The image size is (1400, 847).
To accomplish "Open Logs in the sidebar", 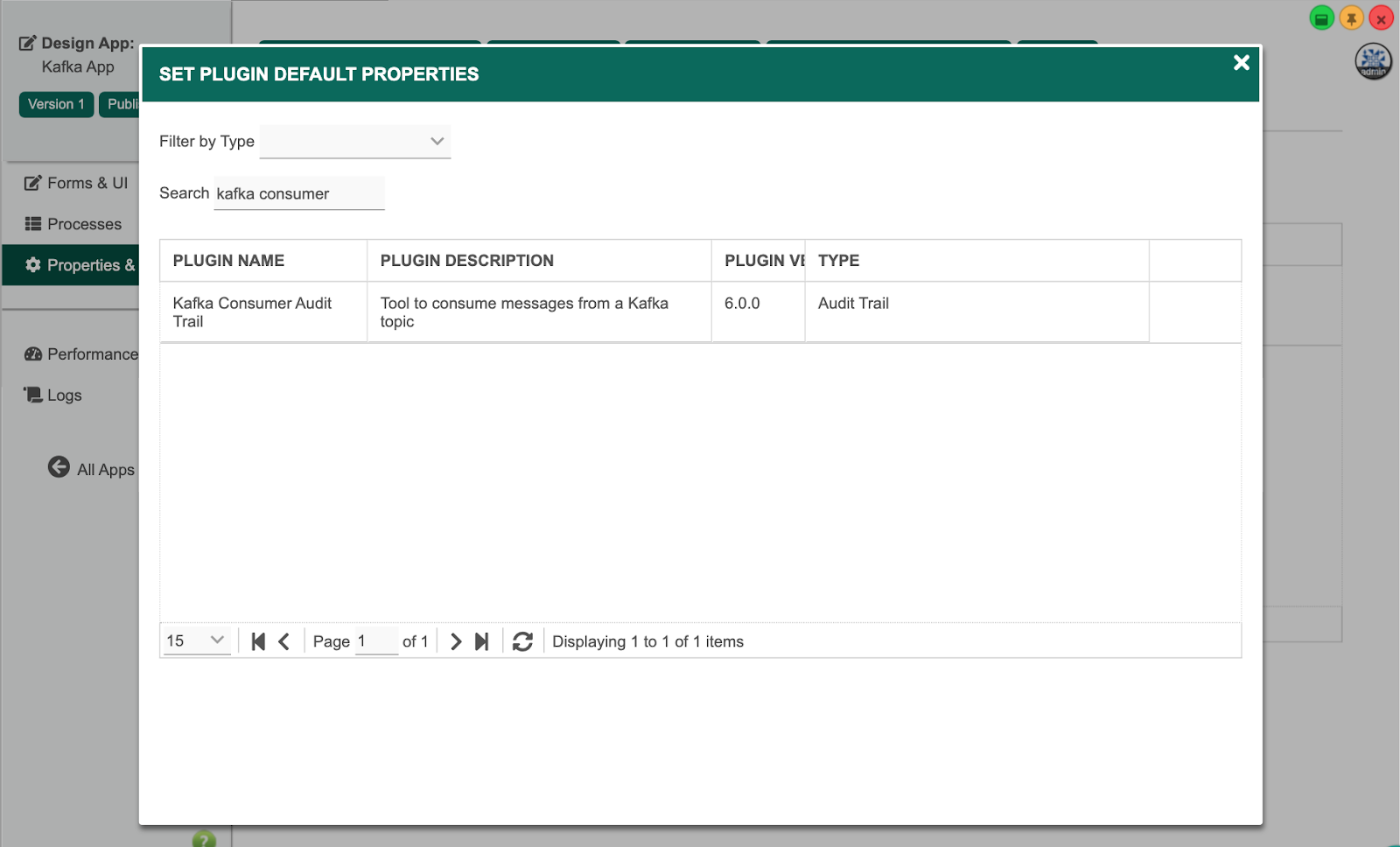I will pyautogui.click(x=53, y=395).
